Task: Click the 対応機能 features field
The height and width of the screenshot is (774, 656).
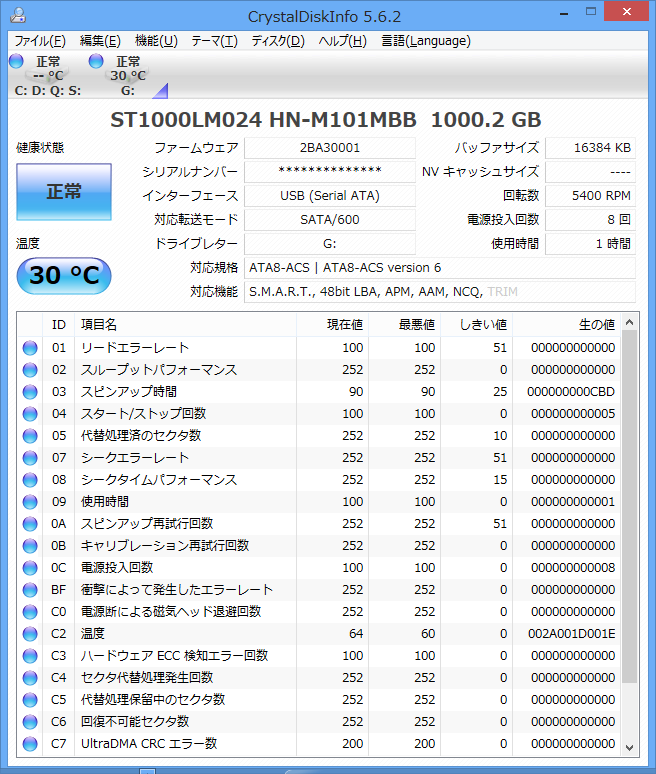Action: coord(440,292)
